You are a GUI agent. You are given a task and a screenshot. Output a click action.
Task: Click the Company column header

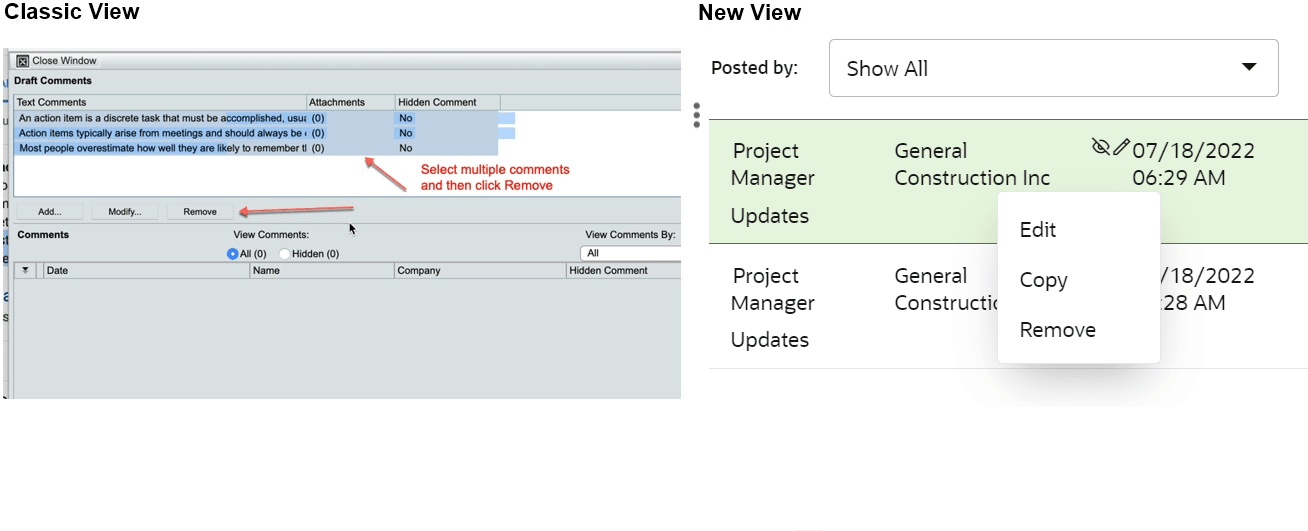click(480, 271)
